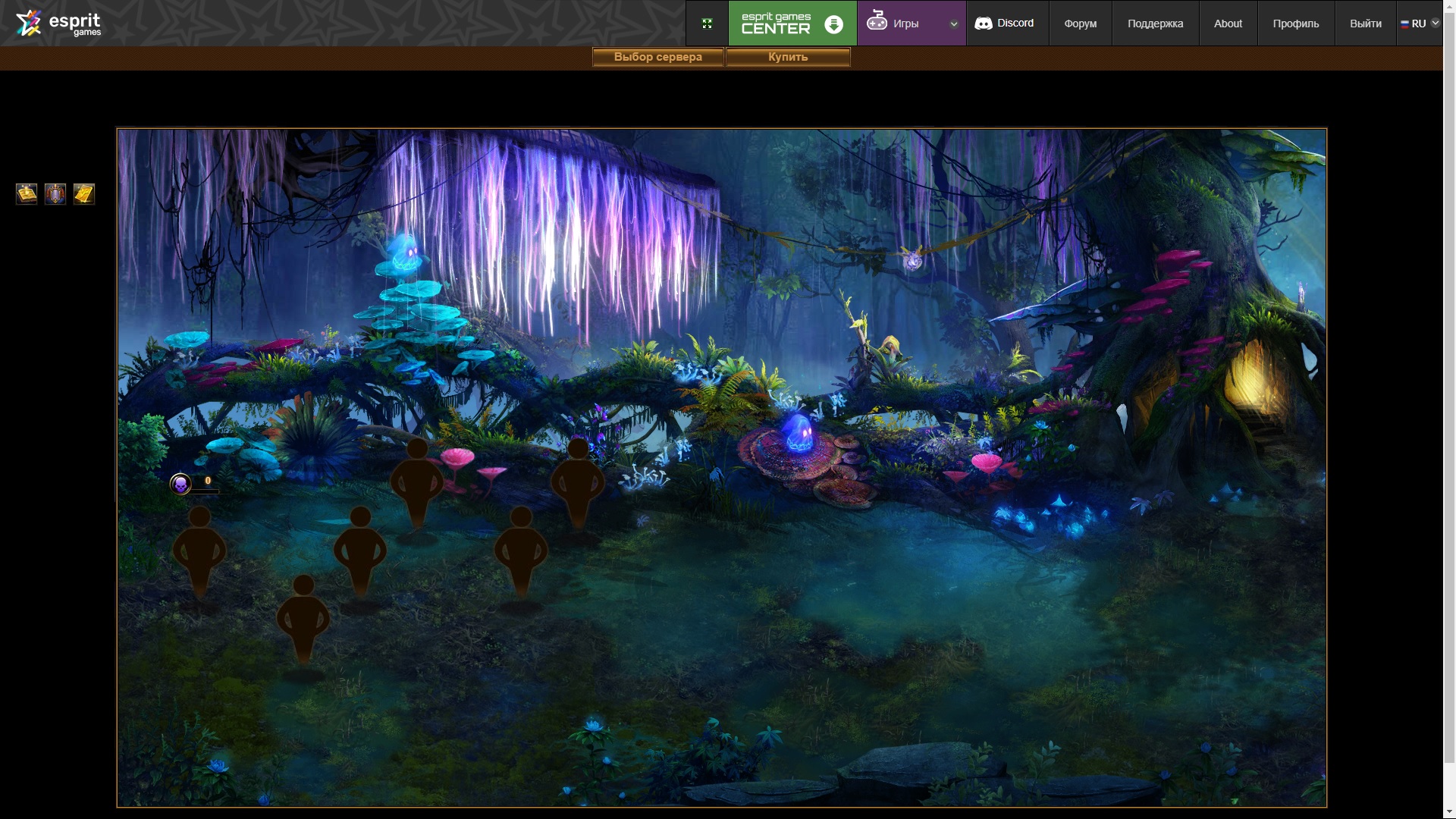The height and width of the screenshot is (819, 1456).
Task: Click the scrollbar down arrow
Action: tap(1449, 813)
